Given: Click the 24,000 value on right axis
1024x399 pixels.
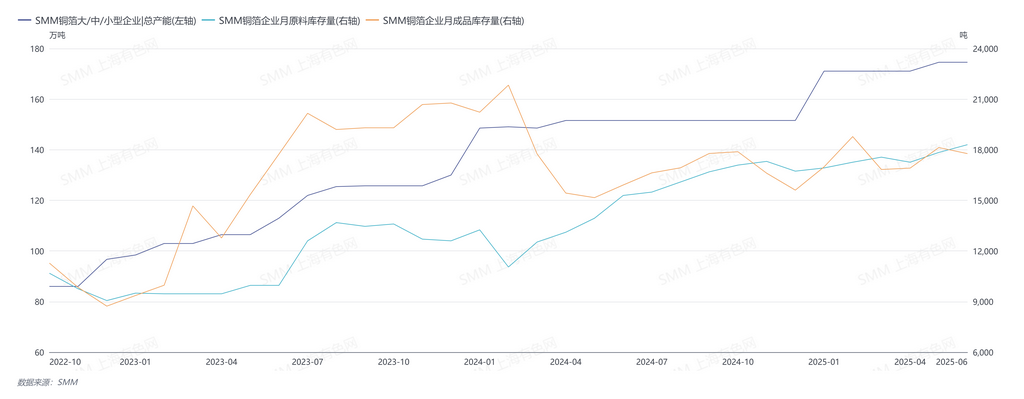Looking at the screenshot, I should [x=986, y=49].
